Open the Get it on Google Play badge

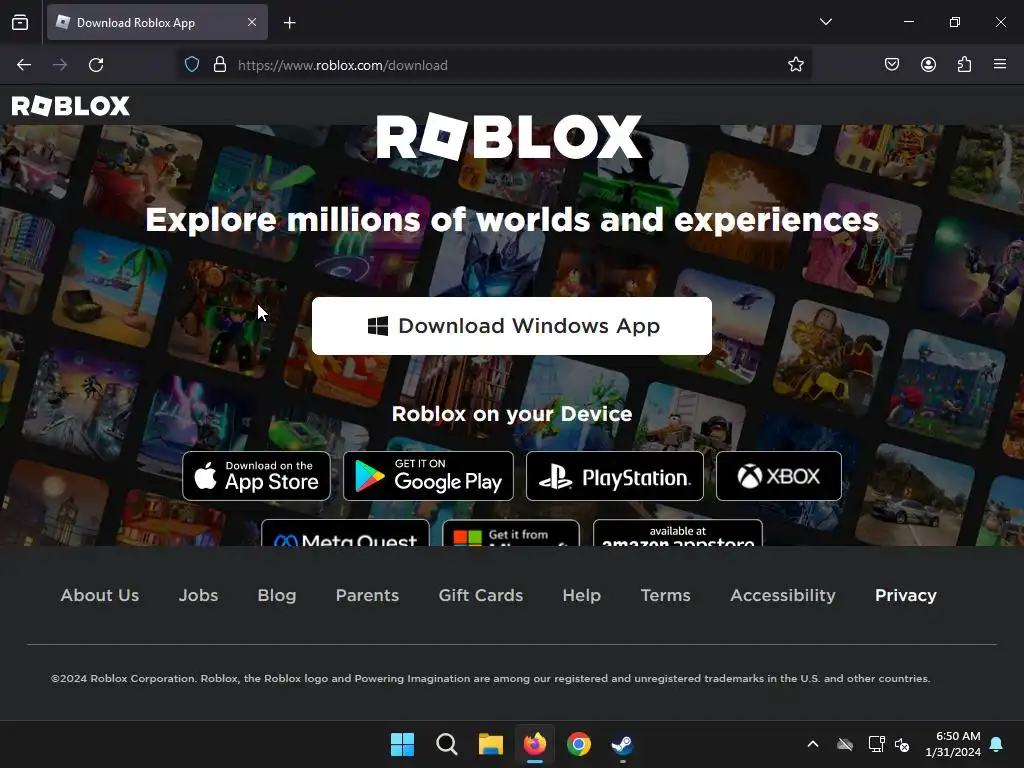428,476
